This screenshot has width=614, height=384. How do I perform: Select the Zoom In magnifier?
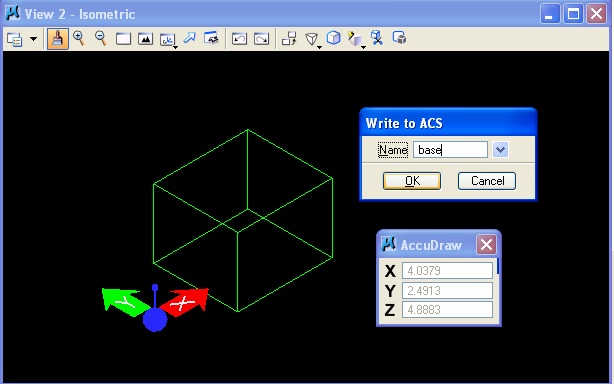point(79,38)
